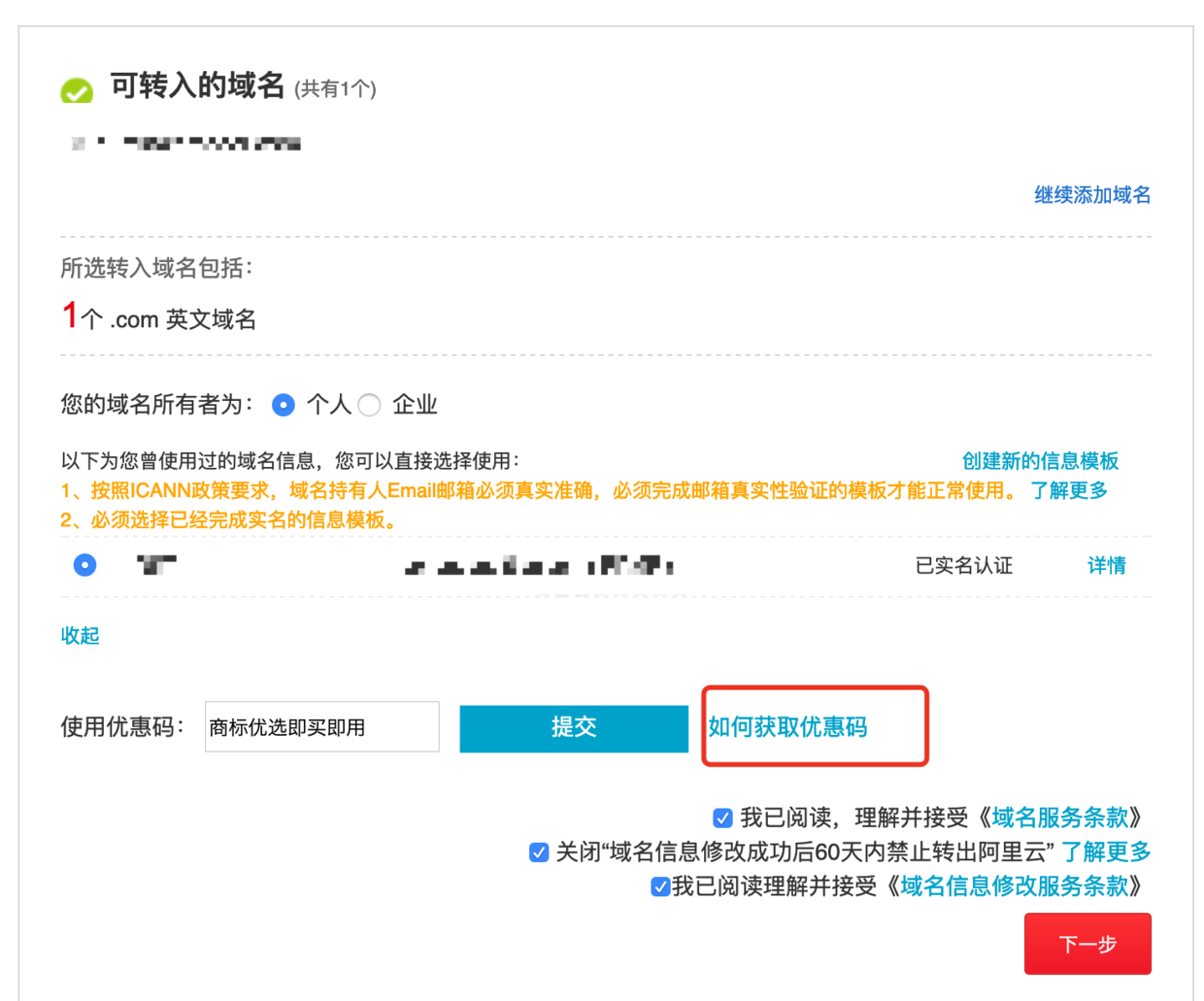Viewport: 1204px width, 1001px height.
Task: Click the red 下一步 button
Action: tap(1087, 944)
